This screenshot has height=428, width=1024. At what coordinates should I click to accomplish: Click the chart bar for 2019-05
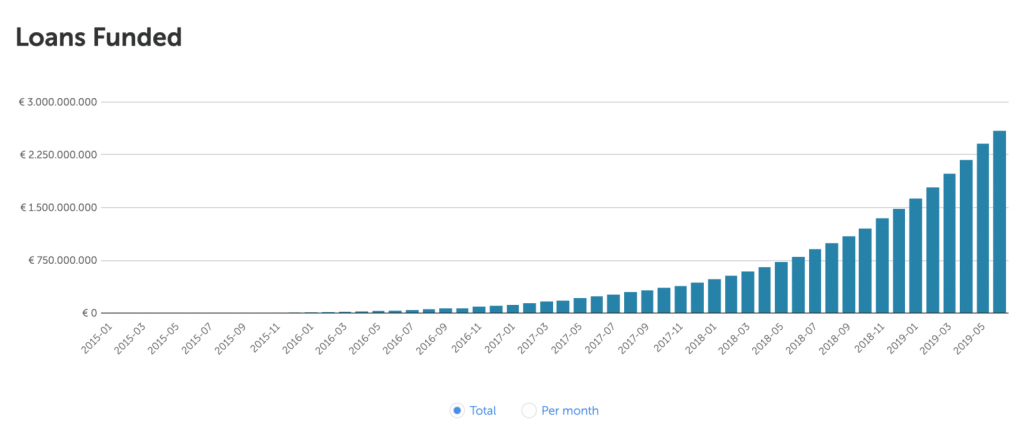tap(982, 228)
